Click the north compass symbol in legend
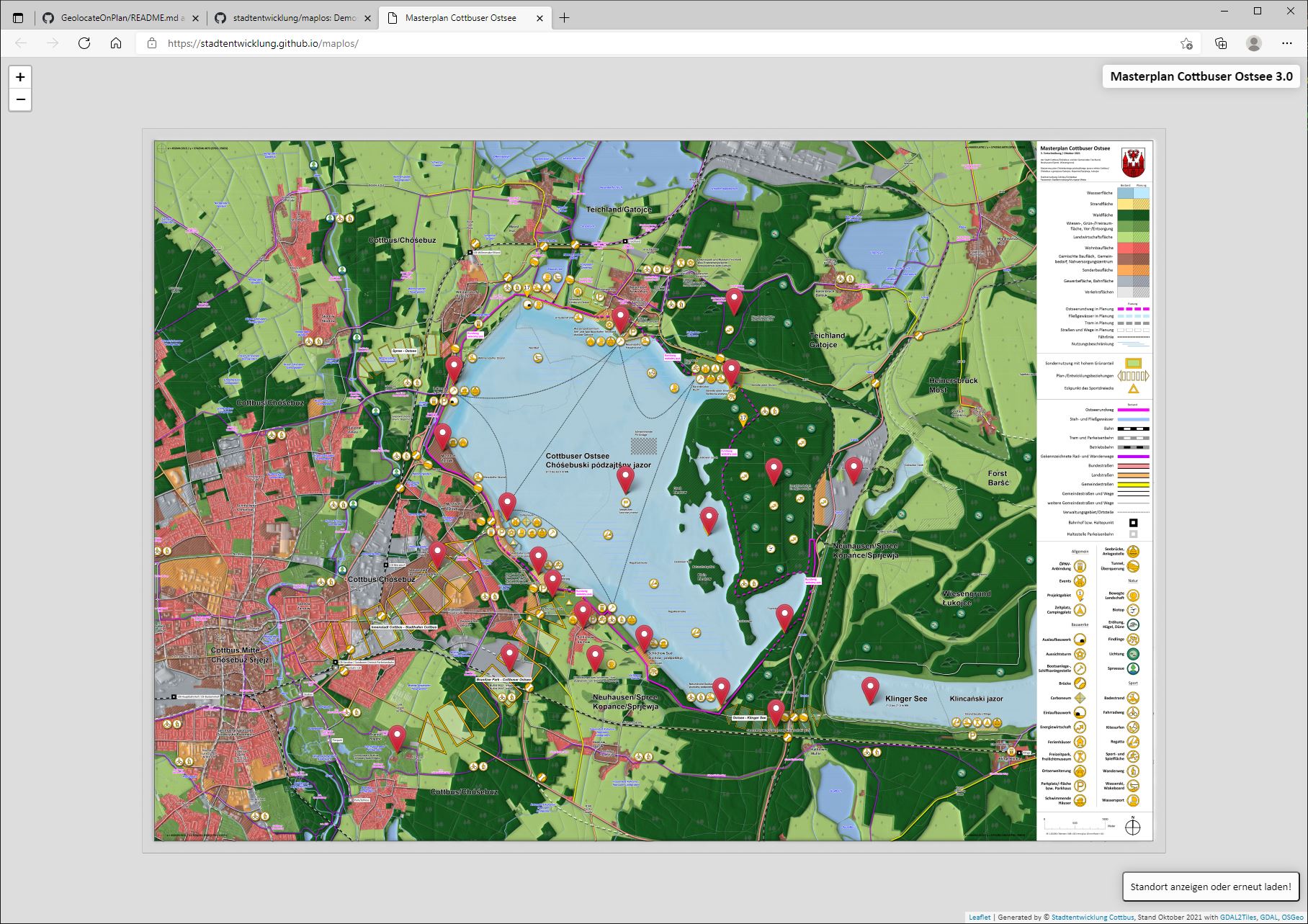Viewport: 1308px width, 924px height. click(x=1133, y=826)
